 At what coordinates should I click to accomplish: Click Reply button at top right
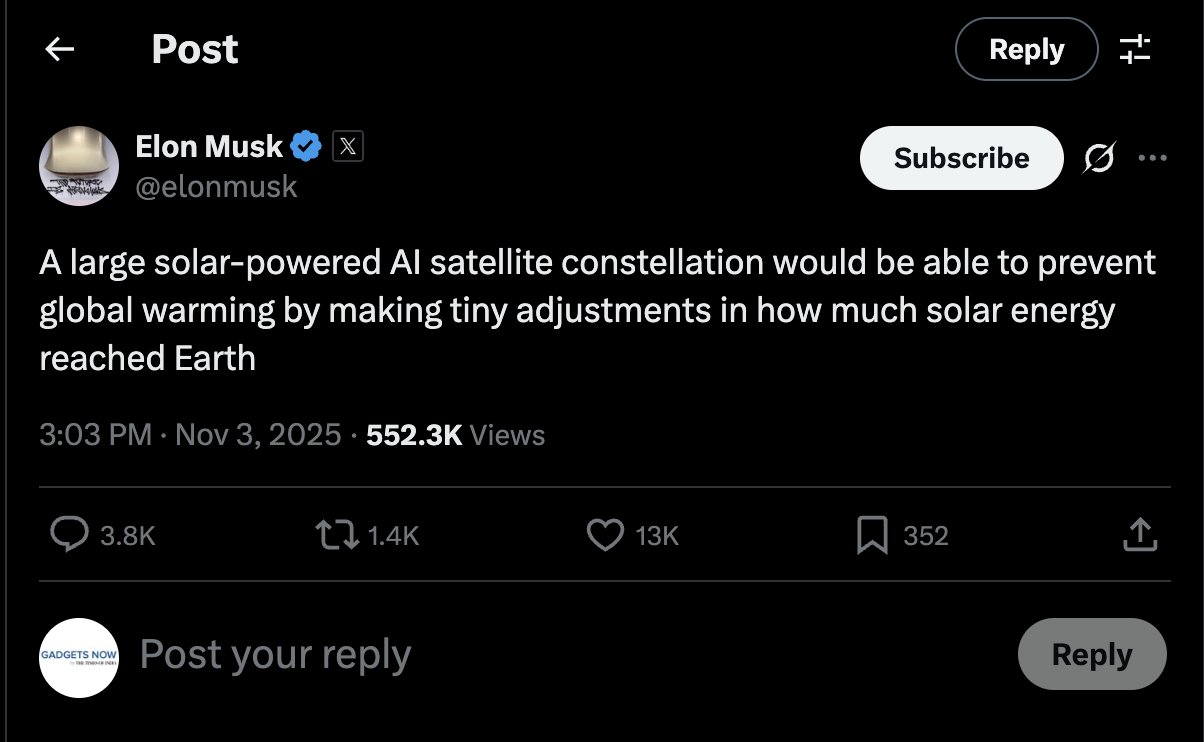coord(1026,48)
